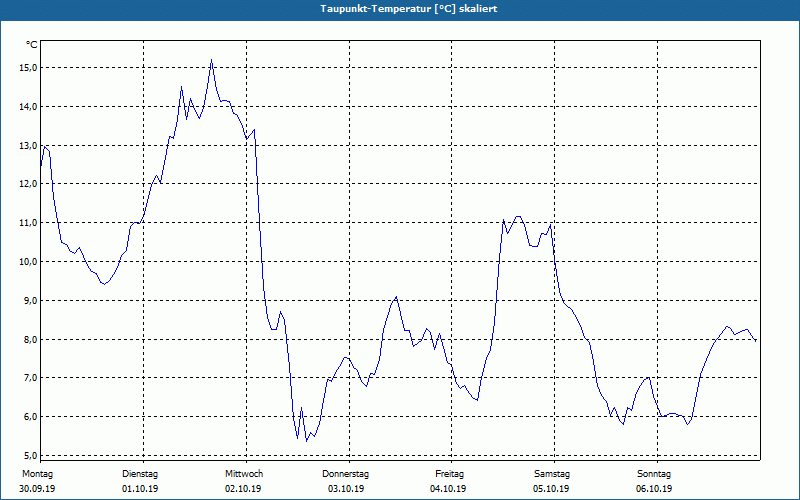Select the 10,0 axis value
Viewport: 800px width, 500px height.
(29, 261)
